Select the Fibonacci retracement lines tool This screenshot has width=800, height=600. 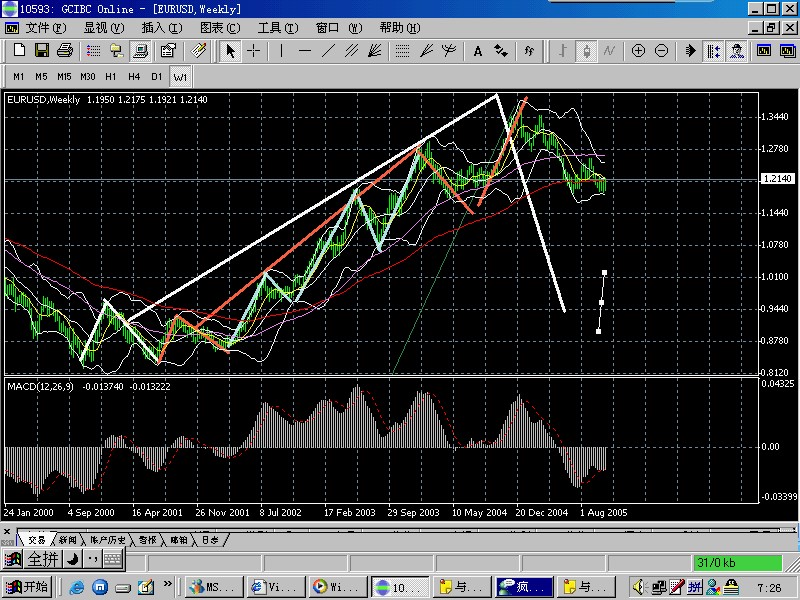click(403, 51)
